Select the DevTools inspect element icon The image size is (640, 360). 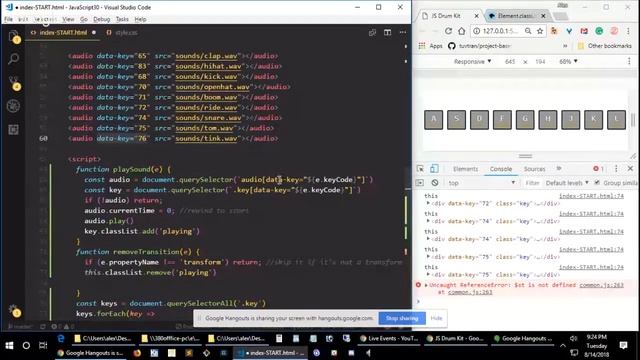pyautogui.click(x=420, y=169)
